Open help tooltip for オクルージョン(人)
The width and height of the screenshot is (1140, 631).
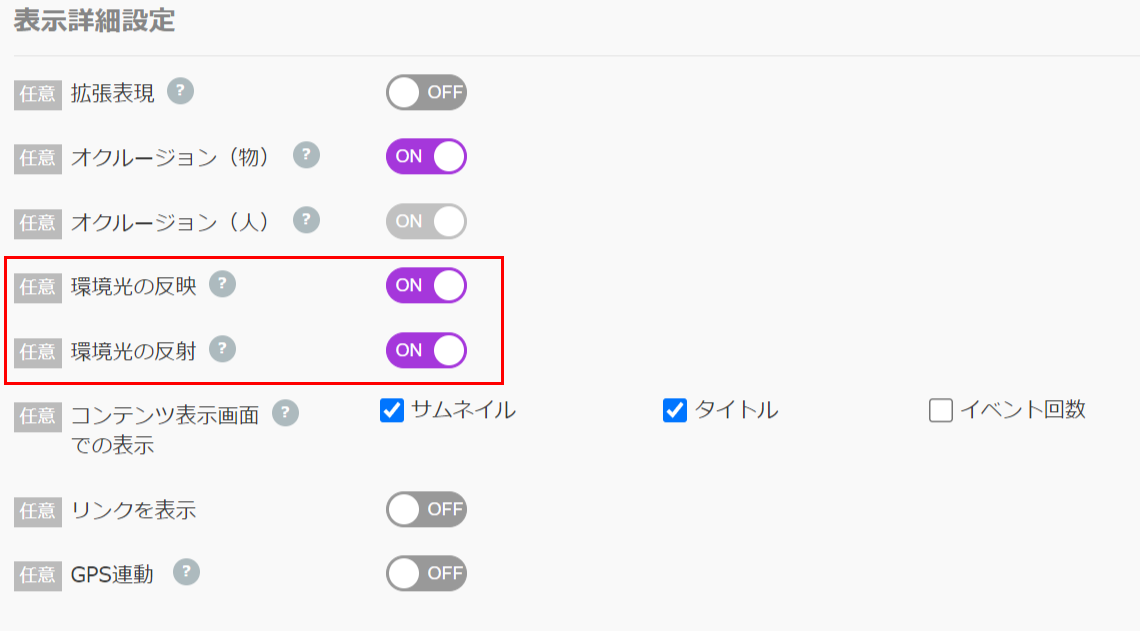click(306, 220)
